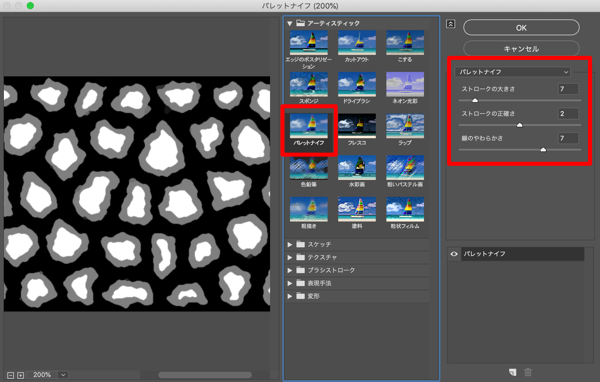Select the 粗描き filter thumbnail

(x=309, y=209)
